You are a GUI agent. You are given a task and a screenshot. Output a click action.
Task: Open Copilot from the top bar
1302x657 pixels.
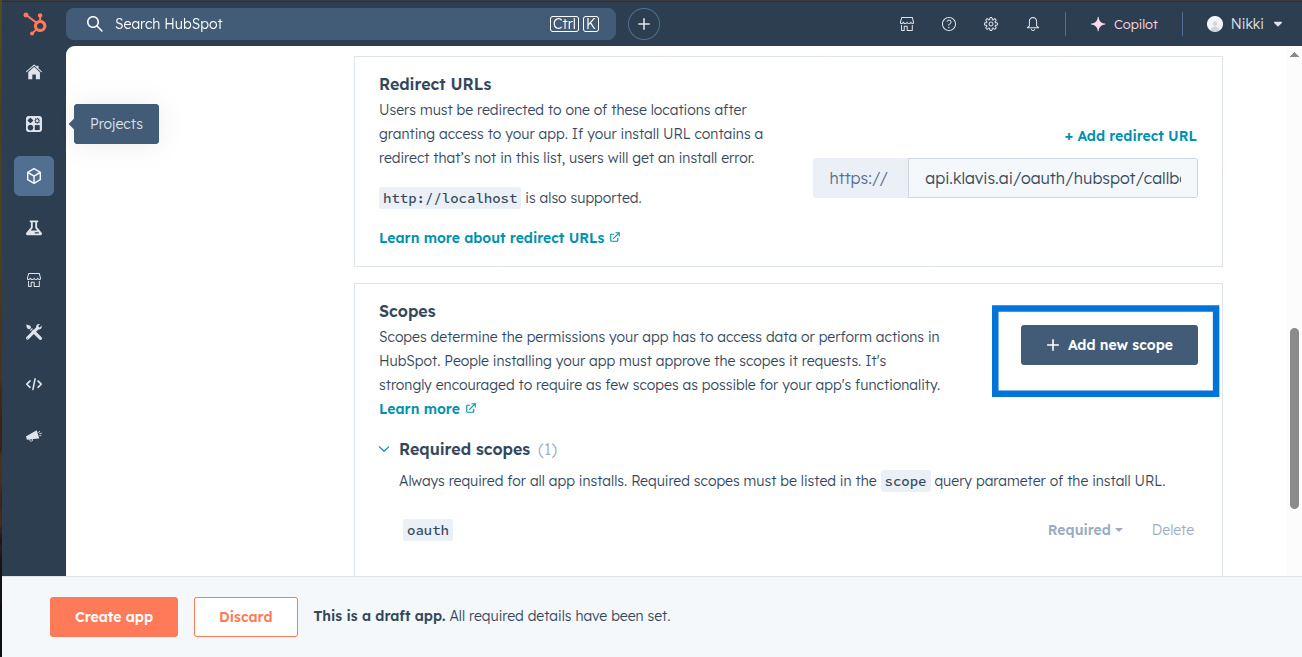(1124, 24)
